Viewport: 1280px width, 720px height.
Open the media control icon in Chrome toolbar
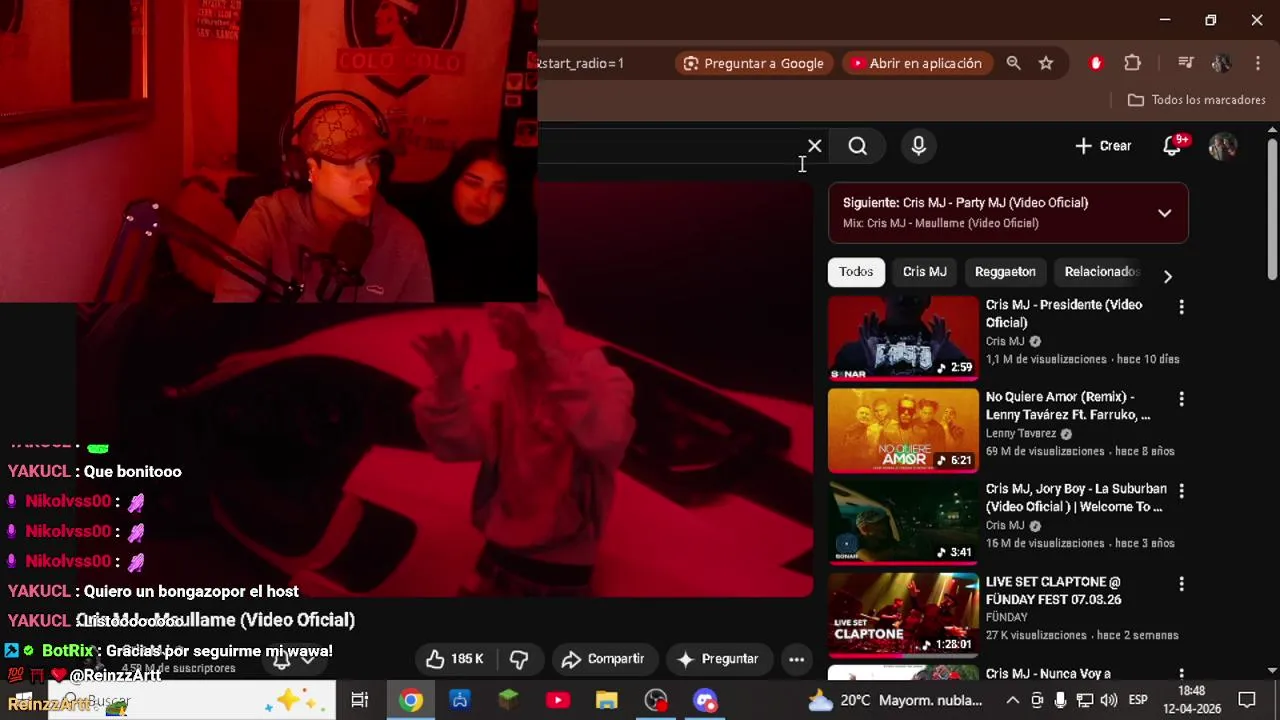tap(1186, 63)
